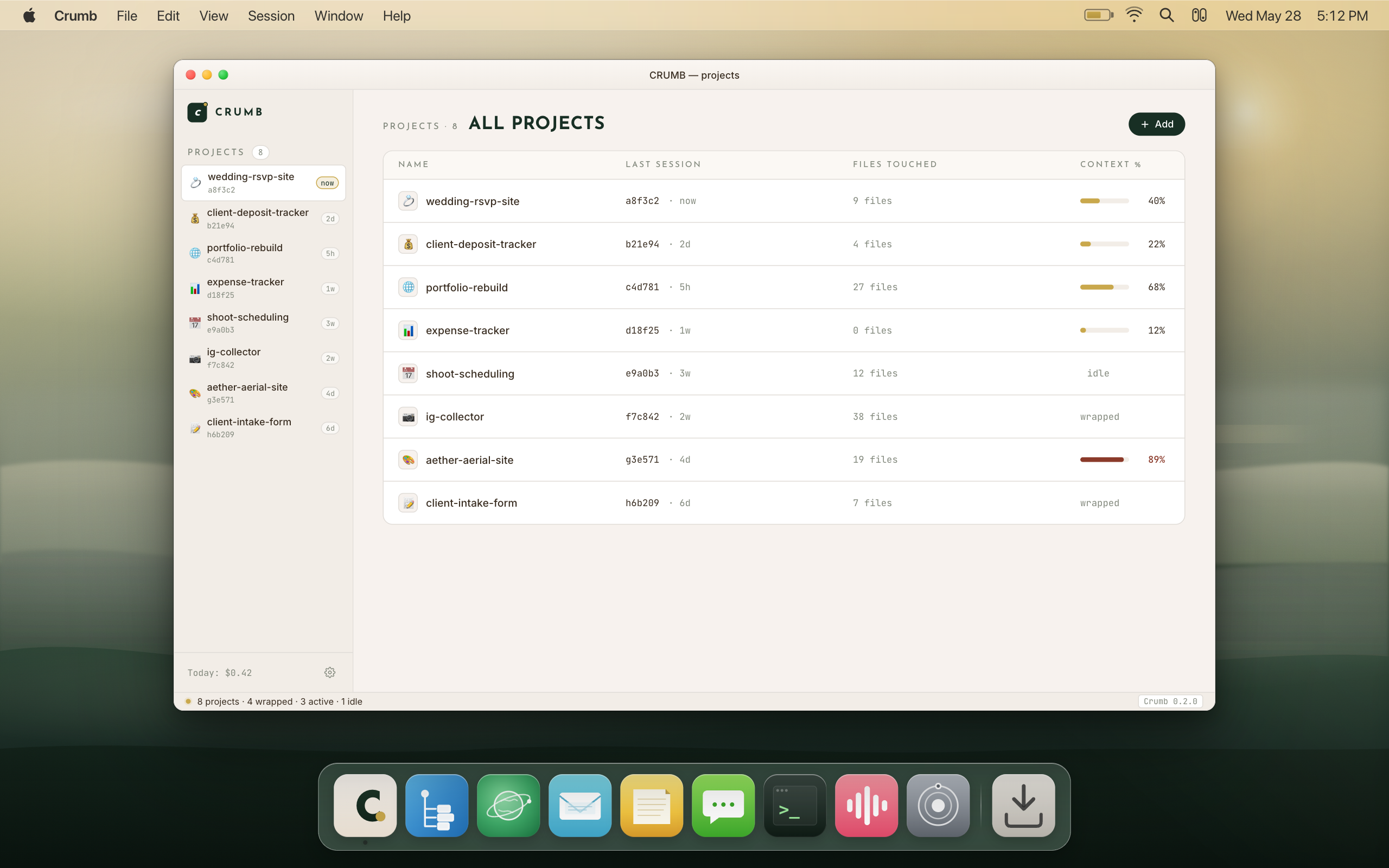Click the money bag icon beside sidebar client-deposit-tracker
This screenshot has width=1389, height=868.
click(195, 219)
